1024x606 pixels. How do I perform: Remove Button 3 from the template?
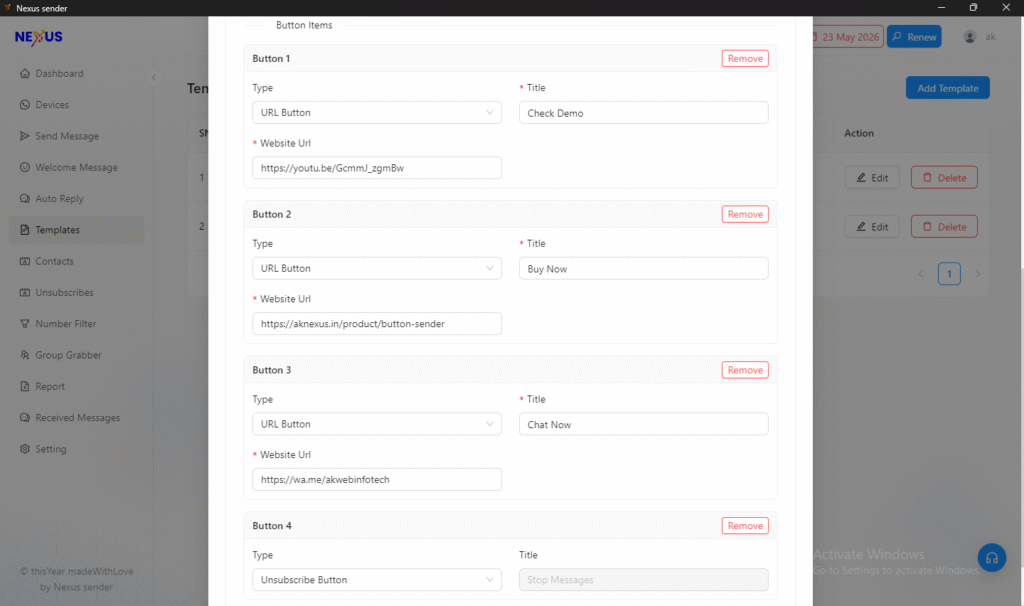pyautogui.click(x=745, y=370)
